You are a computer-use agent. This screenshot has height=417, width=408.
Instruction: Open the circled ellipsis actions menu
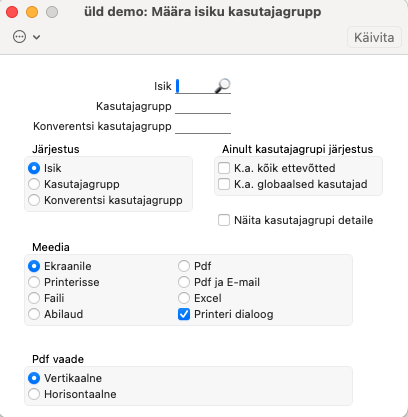click(19, 37)
